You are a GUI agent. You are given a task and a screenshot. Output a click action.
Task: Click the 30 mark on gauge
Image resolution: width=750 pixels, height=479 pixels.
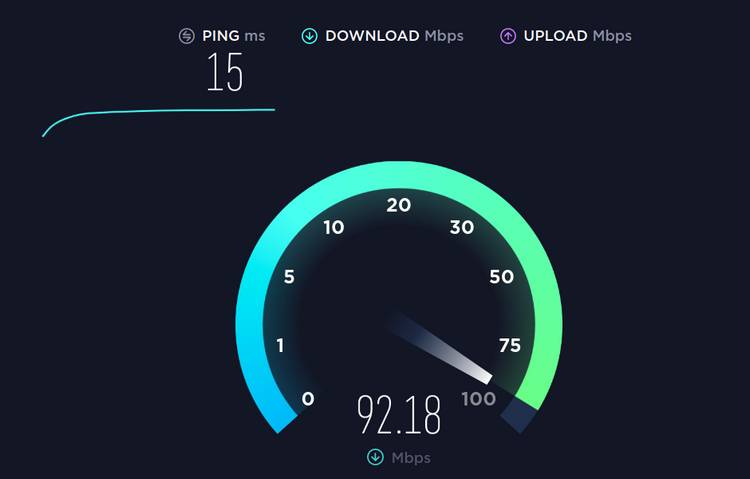(x=462, y=227)
